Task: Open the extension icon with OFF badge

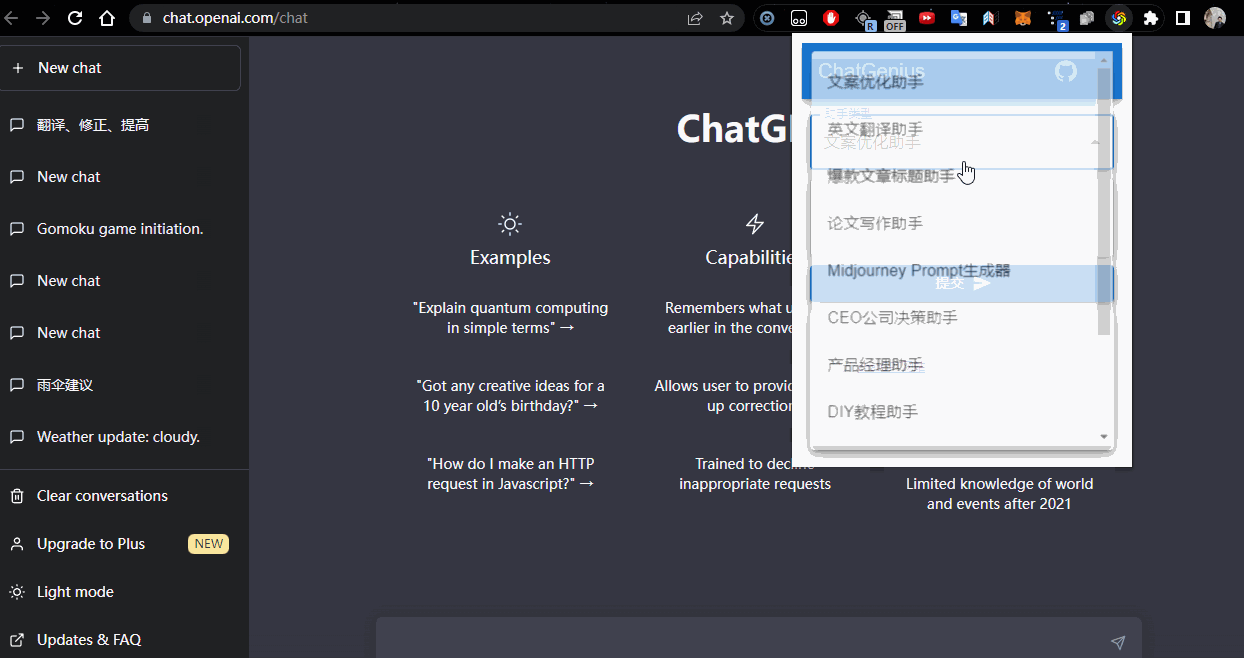Action: point(895,19)
